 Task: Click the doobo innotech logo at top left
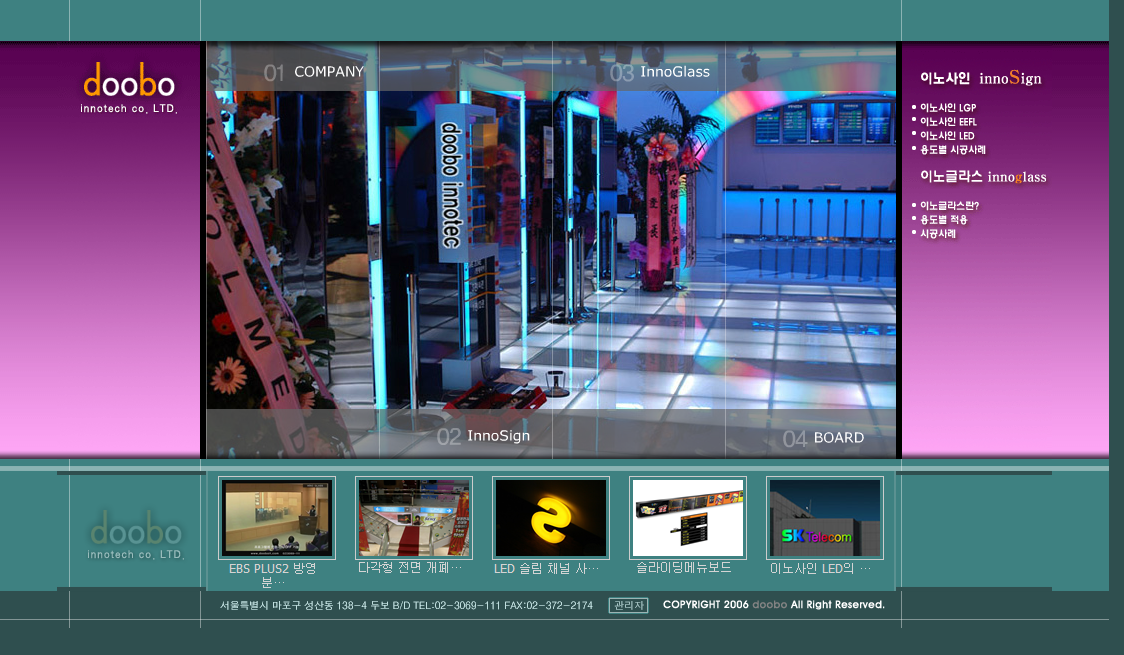click(x=129, y=88)
